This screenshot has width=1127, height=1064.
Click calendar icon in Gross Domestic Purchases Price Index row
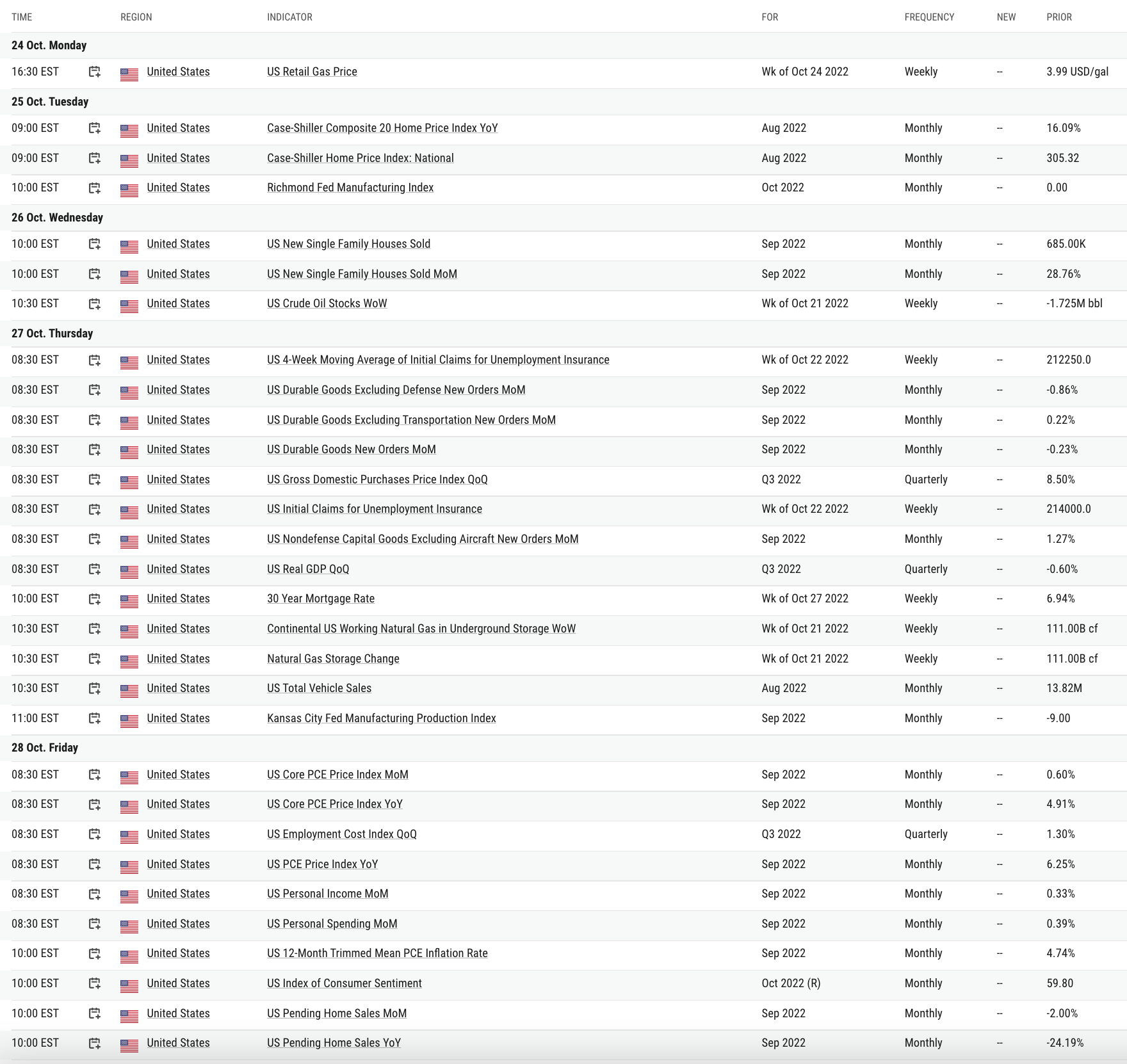[x=94, y=480]
